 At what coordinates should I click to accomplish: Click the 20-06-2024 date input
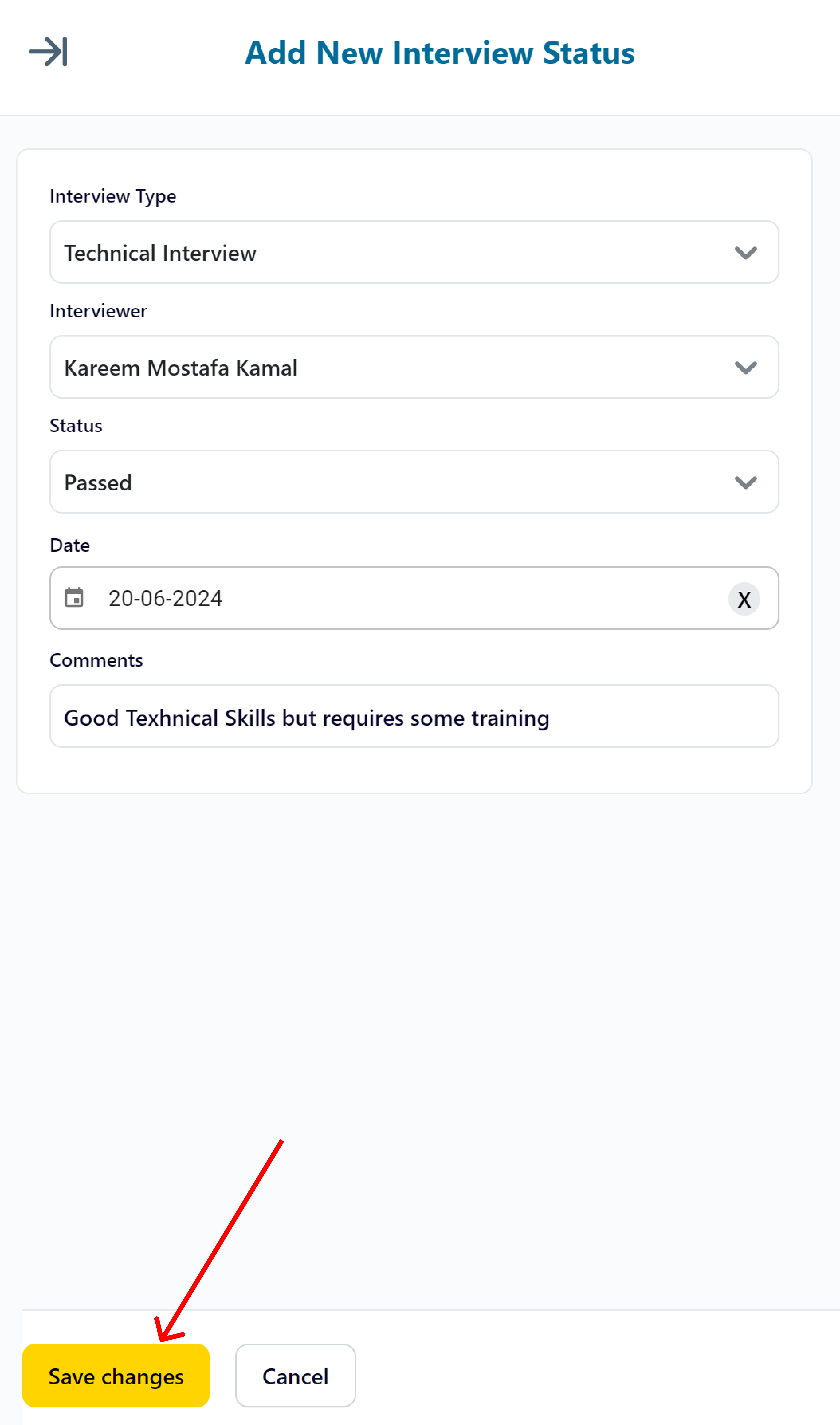(x=414, y=598)
